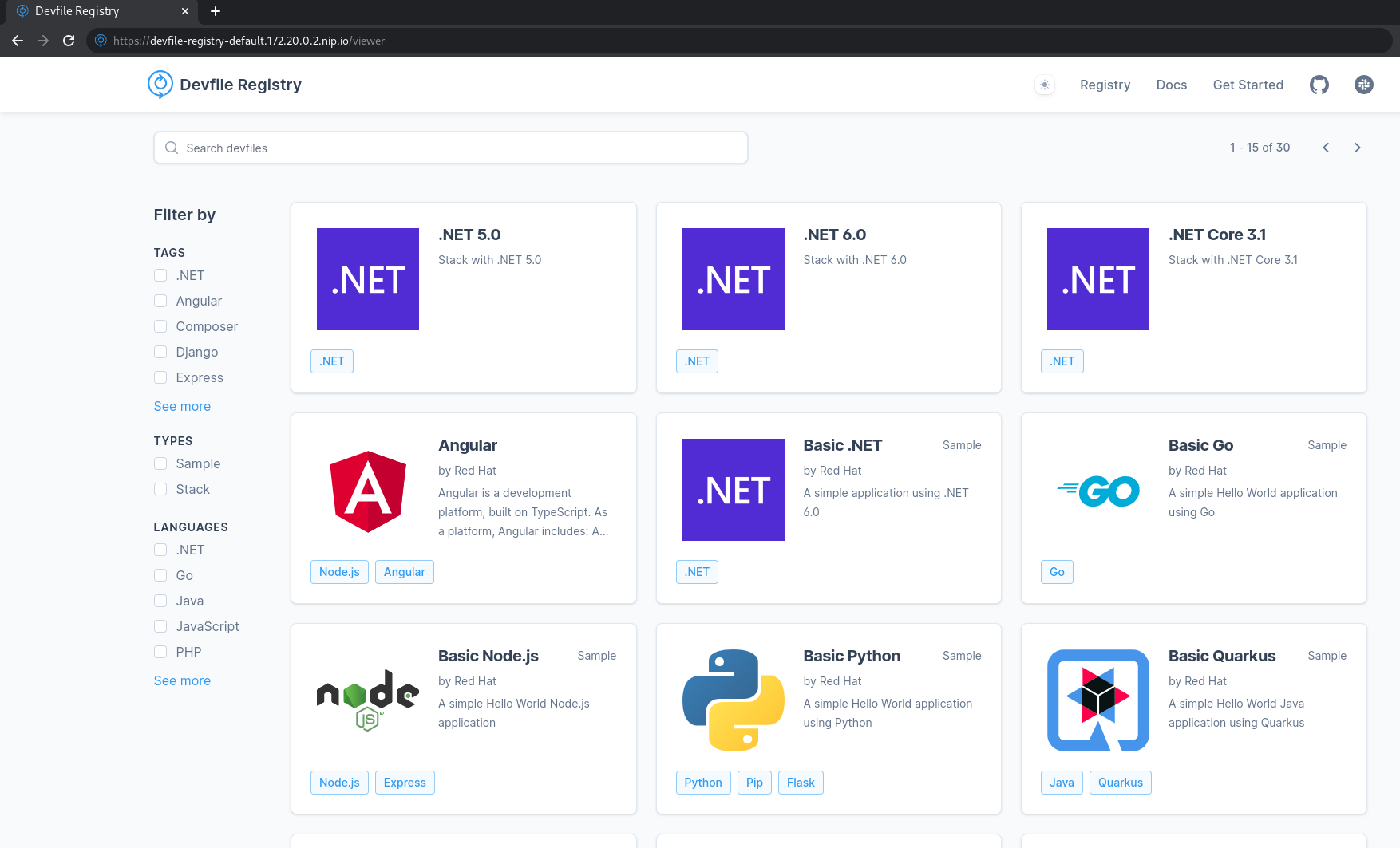Open the Docs page

[1171, 84]
